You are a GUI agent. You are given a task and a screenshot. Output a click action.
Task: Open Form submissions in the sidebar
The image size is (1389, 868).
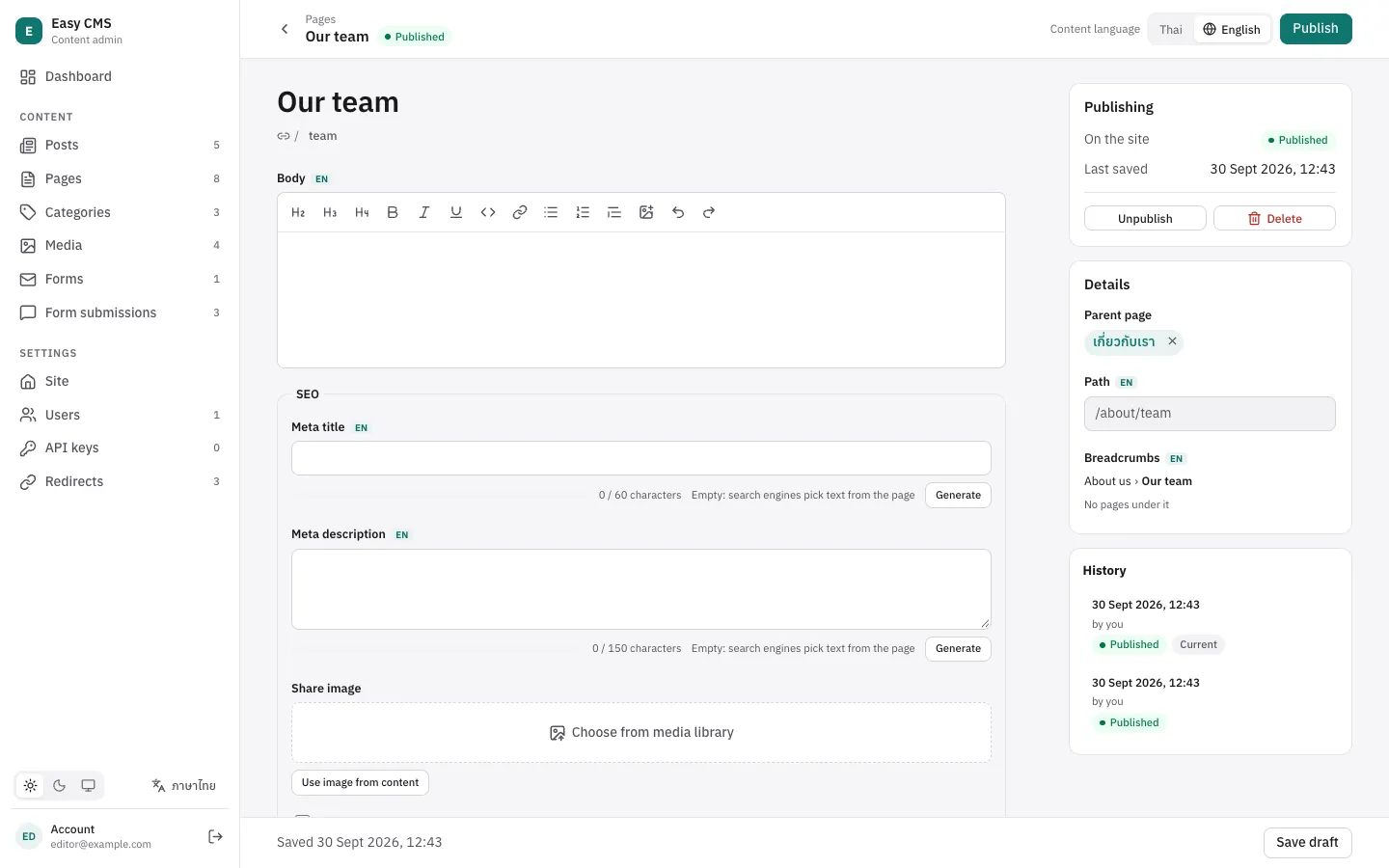pyautogui.click(x=120, y=312)
